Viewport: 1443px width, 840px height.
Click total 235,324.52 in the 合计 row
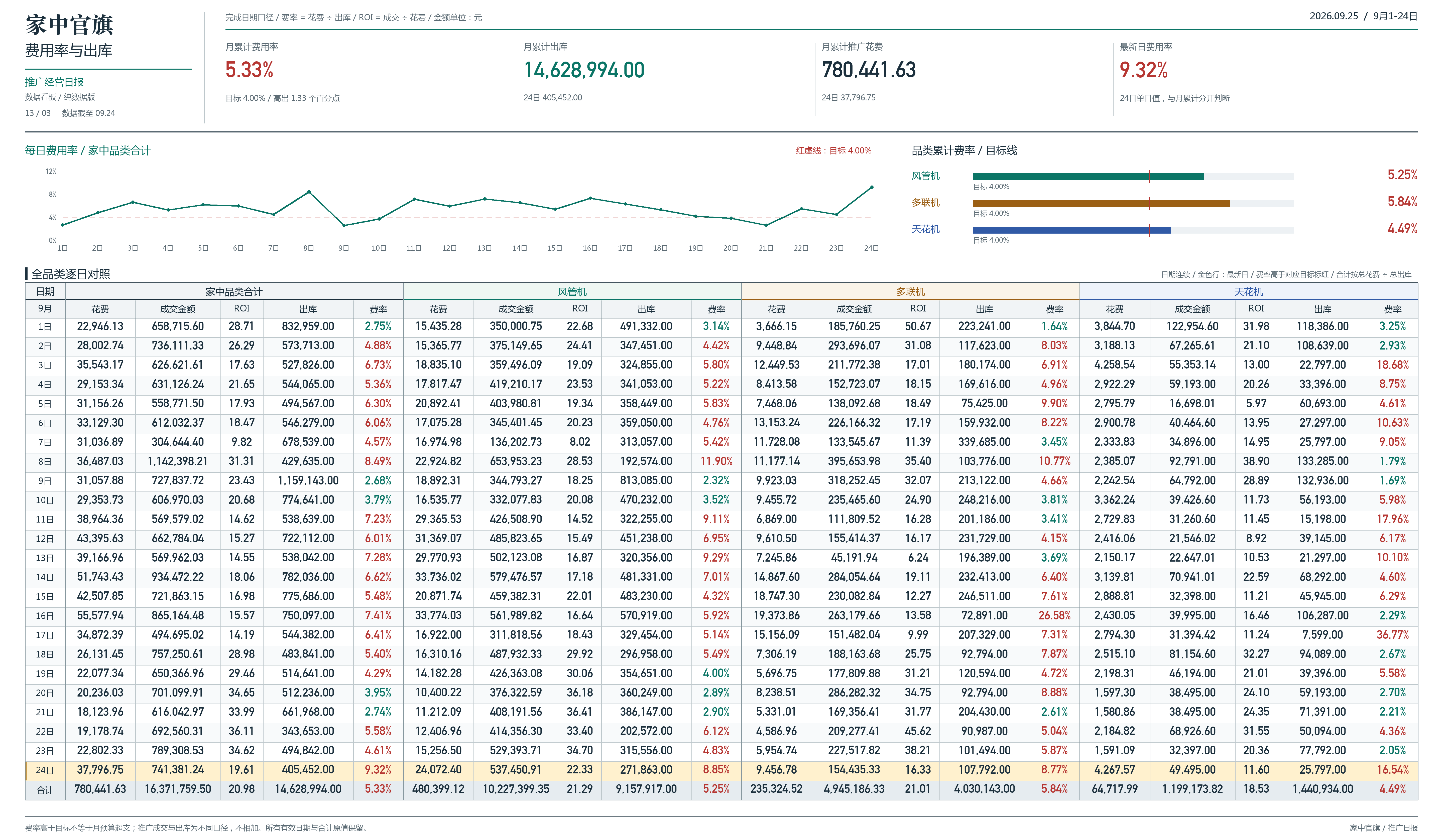click(x=776, y=790)
